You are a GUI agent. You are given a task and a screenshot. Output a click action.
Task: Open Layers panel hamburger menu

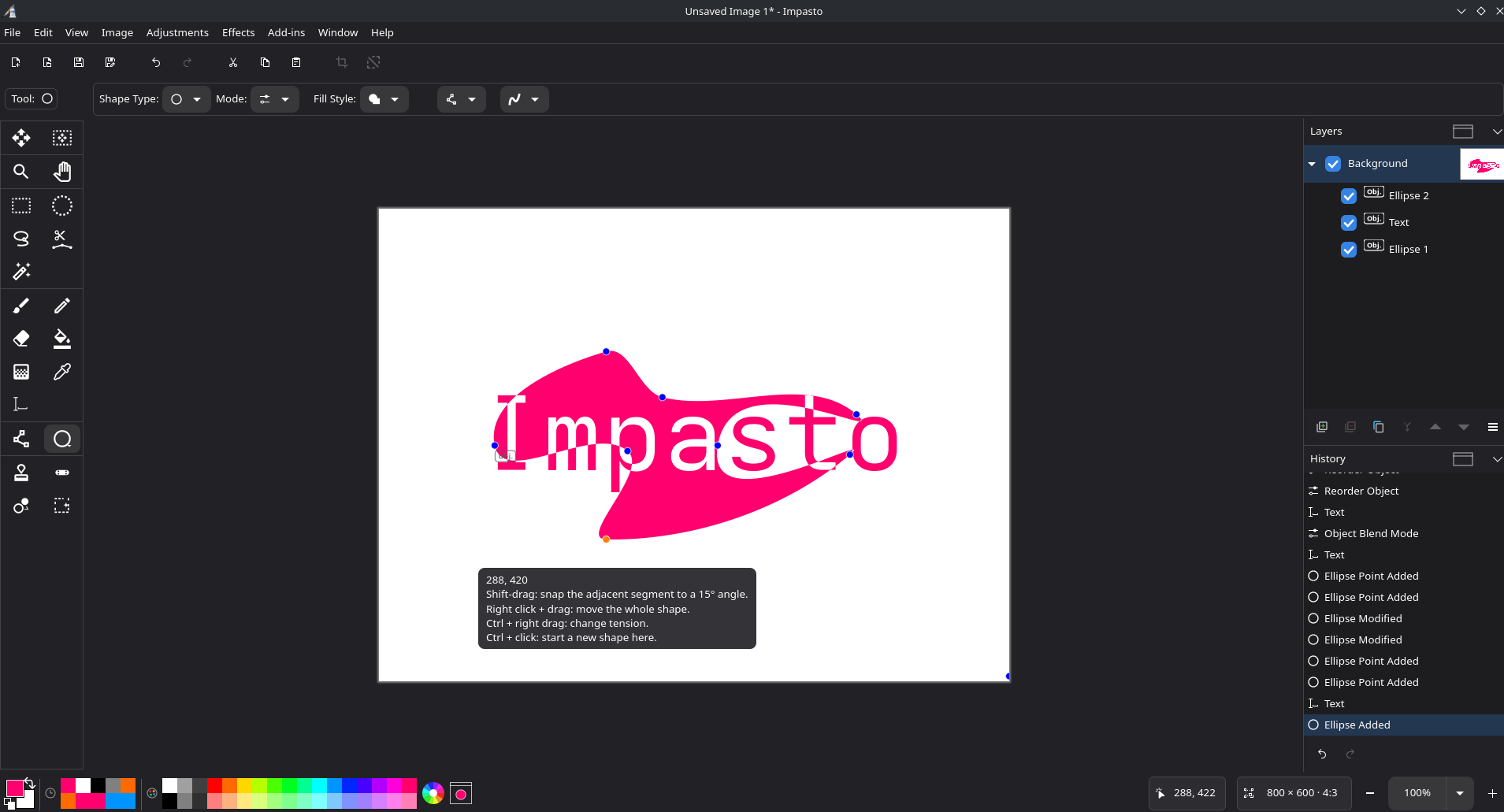1492,427
